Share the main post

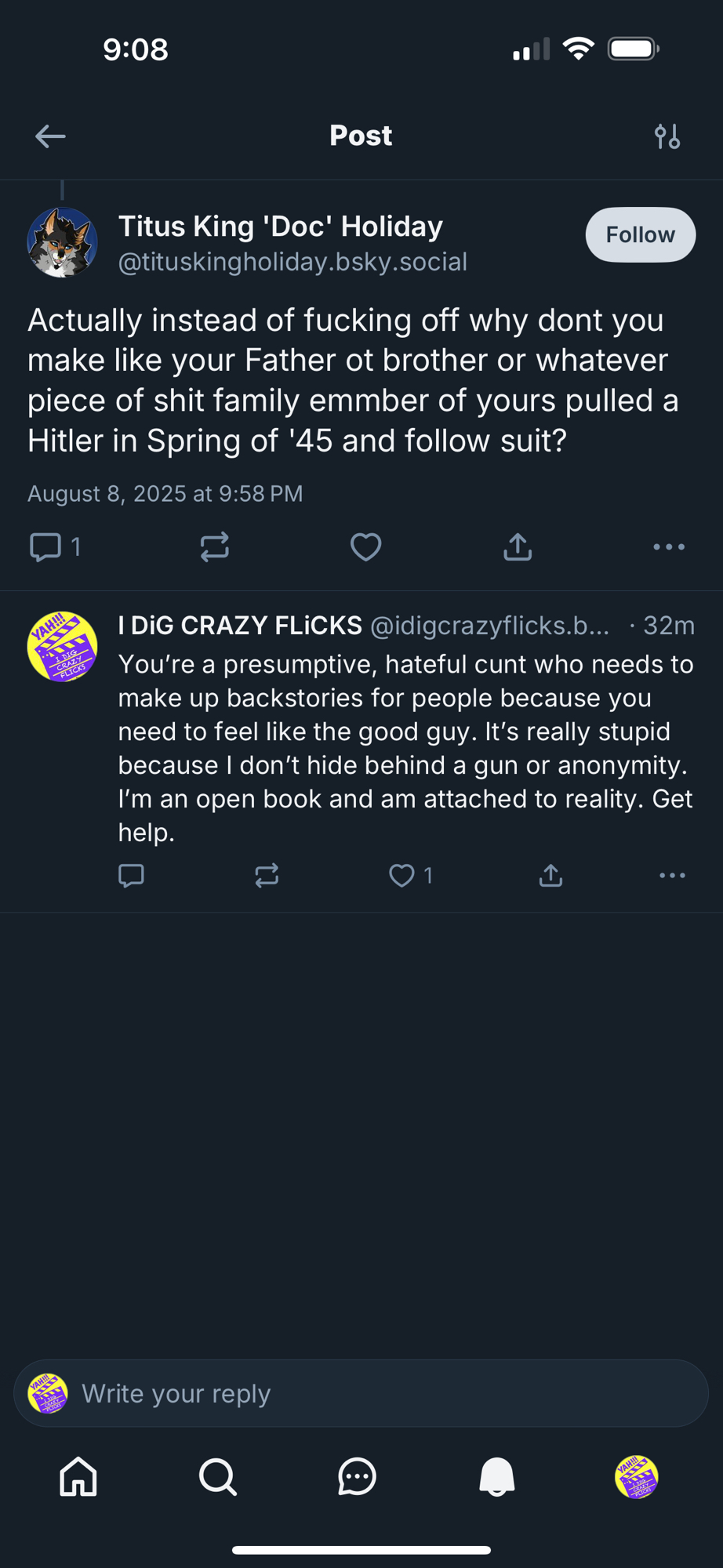tap(518, 546)
